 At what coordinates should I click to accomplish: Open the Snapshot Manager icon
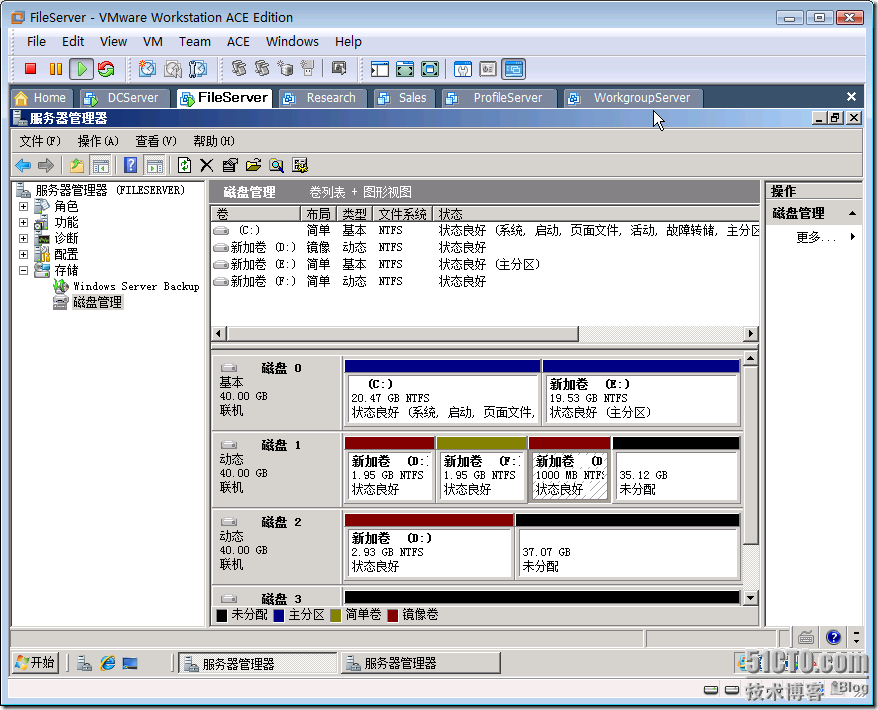pos(198,69)
